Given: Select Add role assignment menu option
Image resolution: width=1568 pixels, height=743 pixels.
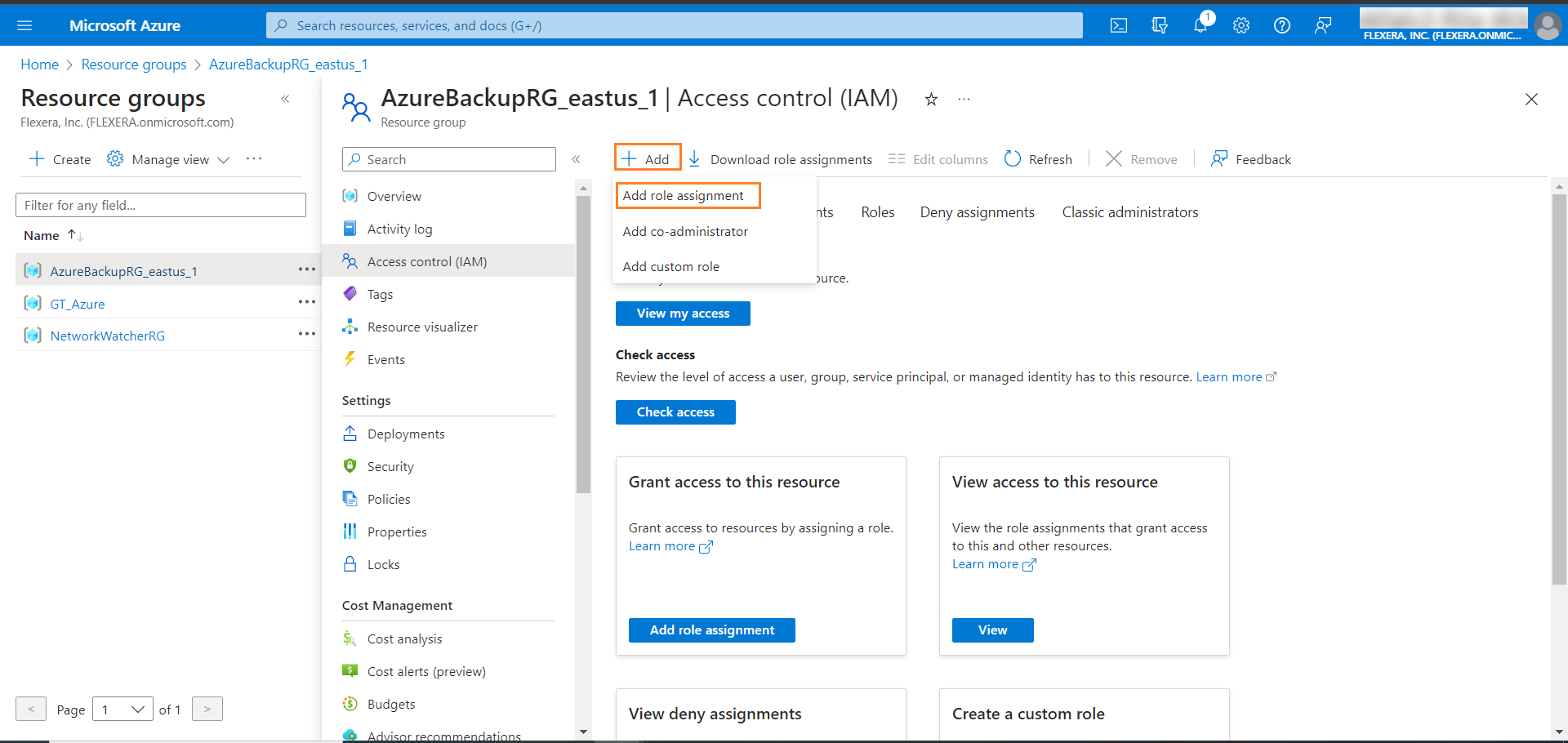Looking at the screenshot, I should pyautogui.click(x=684, y=196).
